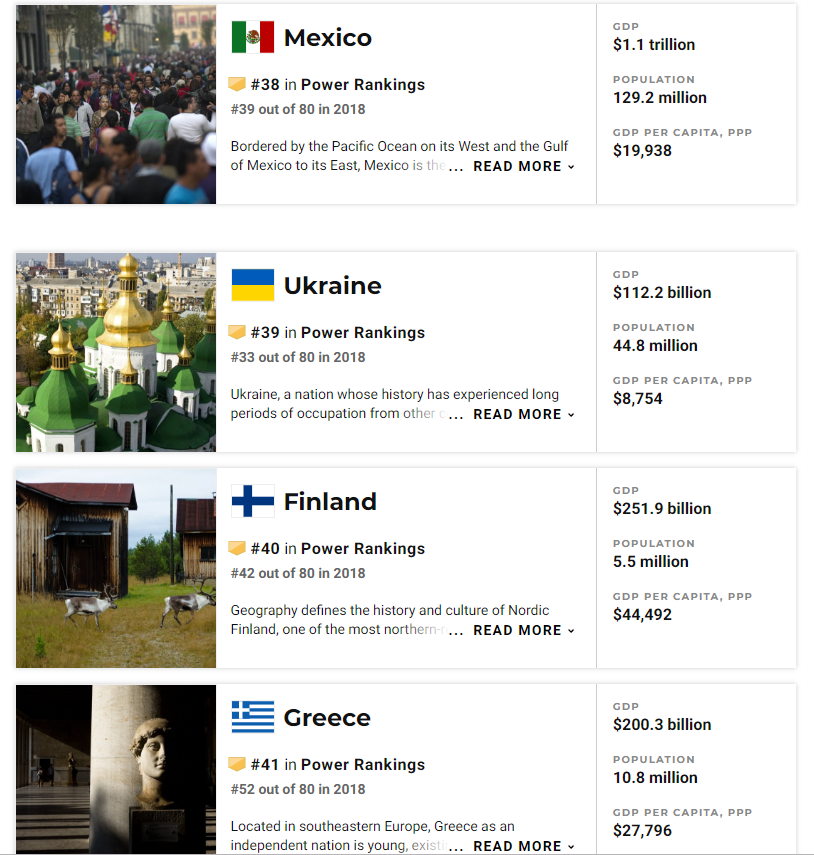Open Finland's reindeer and barn photo
The height and width of the screenshot is (855, 814).
116,568
